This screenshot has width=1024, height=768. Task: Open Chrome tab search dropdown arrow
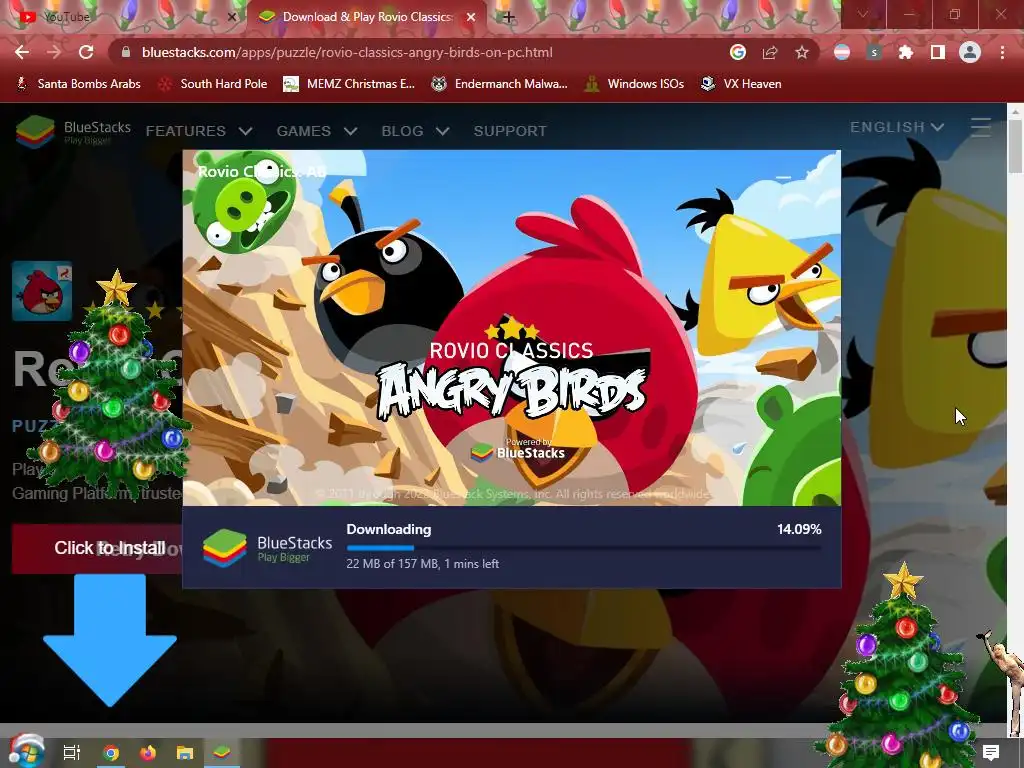pos(863,14)
